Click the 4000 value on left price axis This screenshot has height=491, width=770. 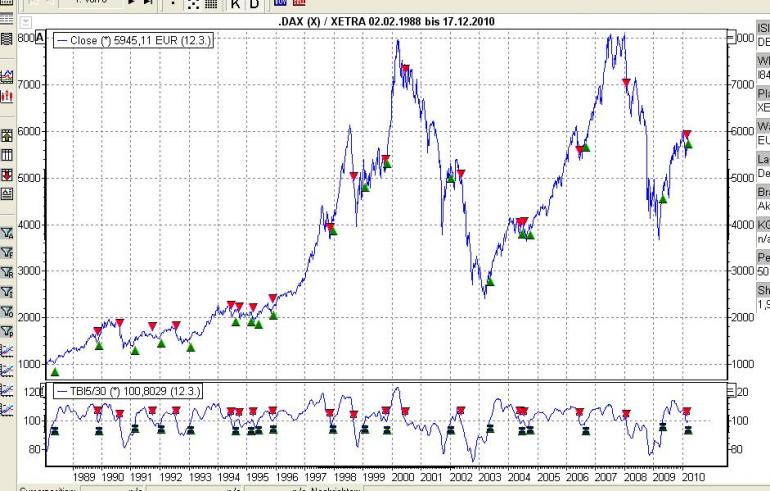(29, 225)
